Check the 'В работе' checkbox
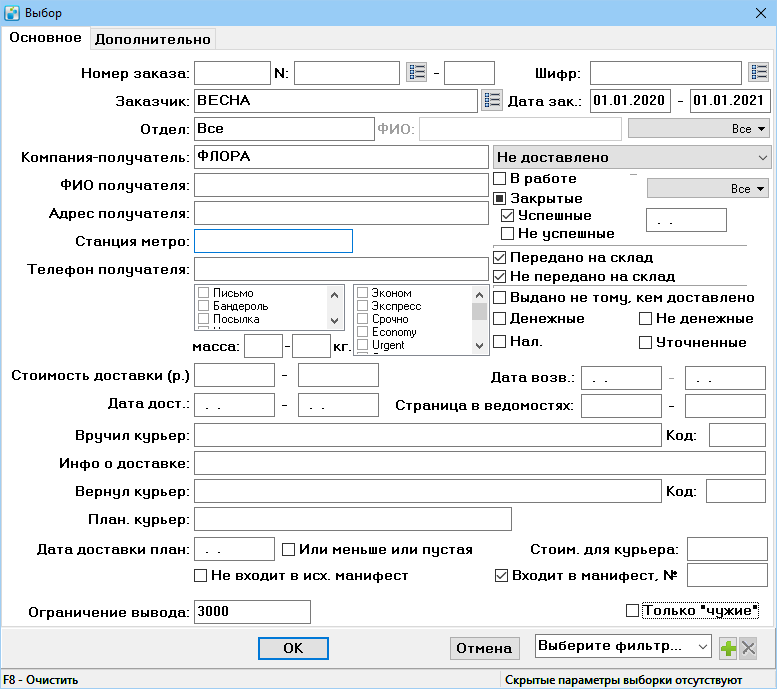 500,178
